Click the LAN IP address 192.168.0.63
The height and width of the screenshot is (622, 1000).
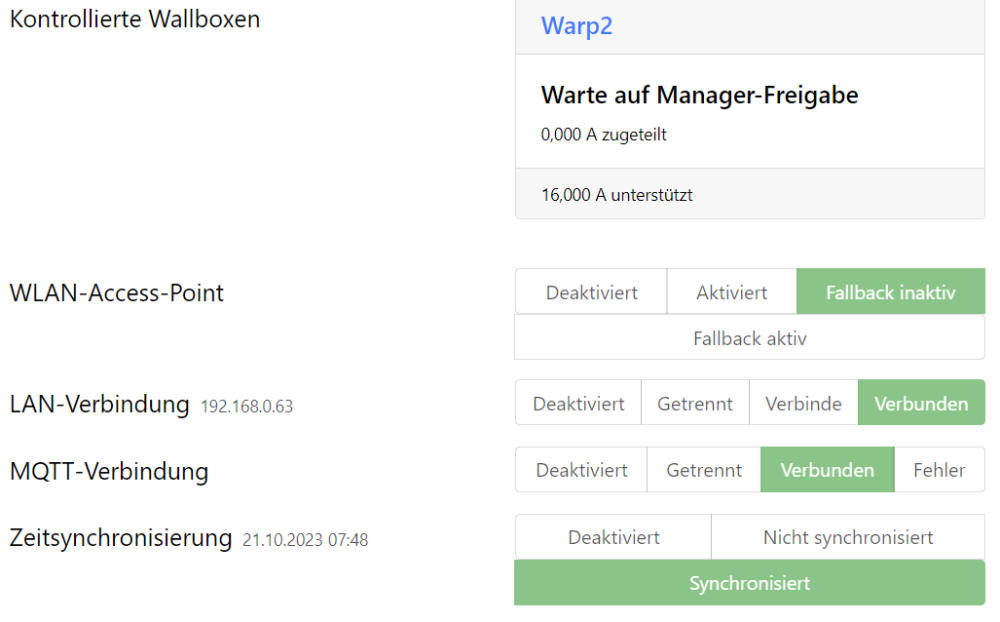pos(247,407)
